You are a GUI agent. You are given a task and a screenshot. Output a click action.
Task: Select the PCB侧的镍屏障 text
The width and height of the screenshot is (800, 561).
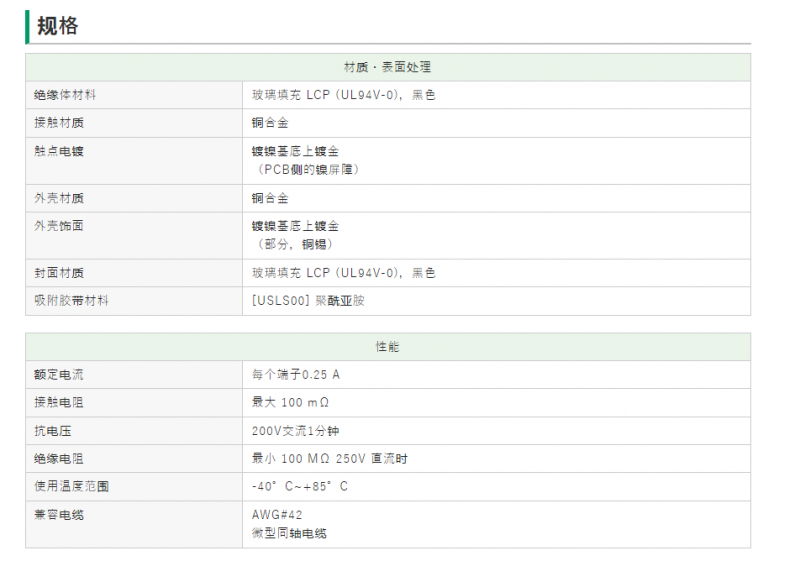point(308,170)
